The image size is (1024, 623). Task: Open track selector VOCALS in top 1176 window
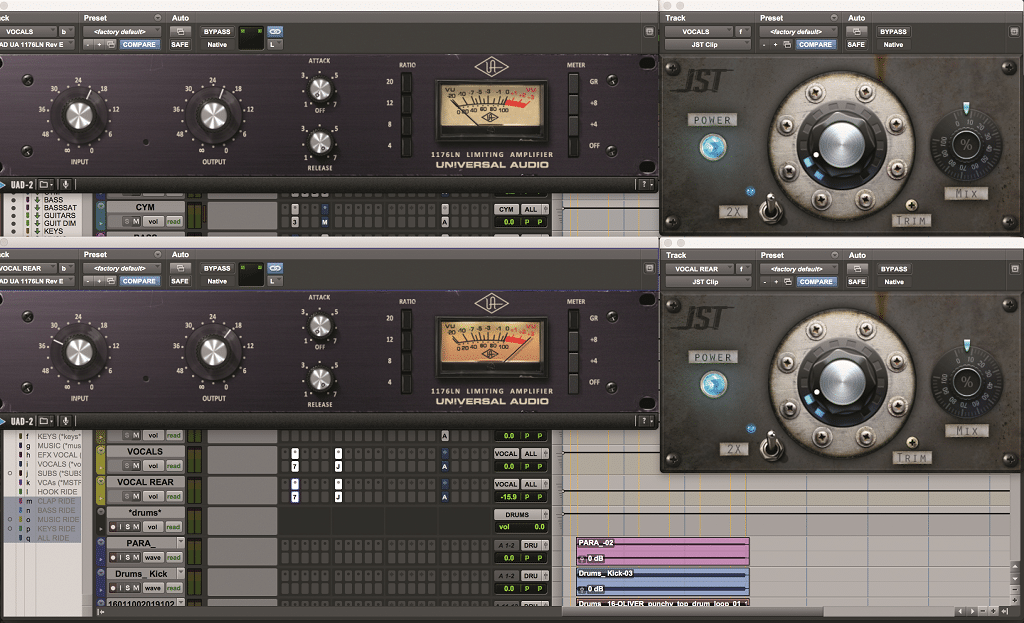tap(27, 31)
